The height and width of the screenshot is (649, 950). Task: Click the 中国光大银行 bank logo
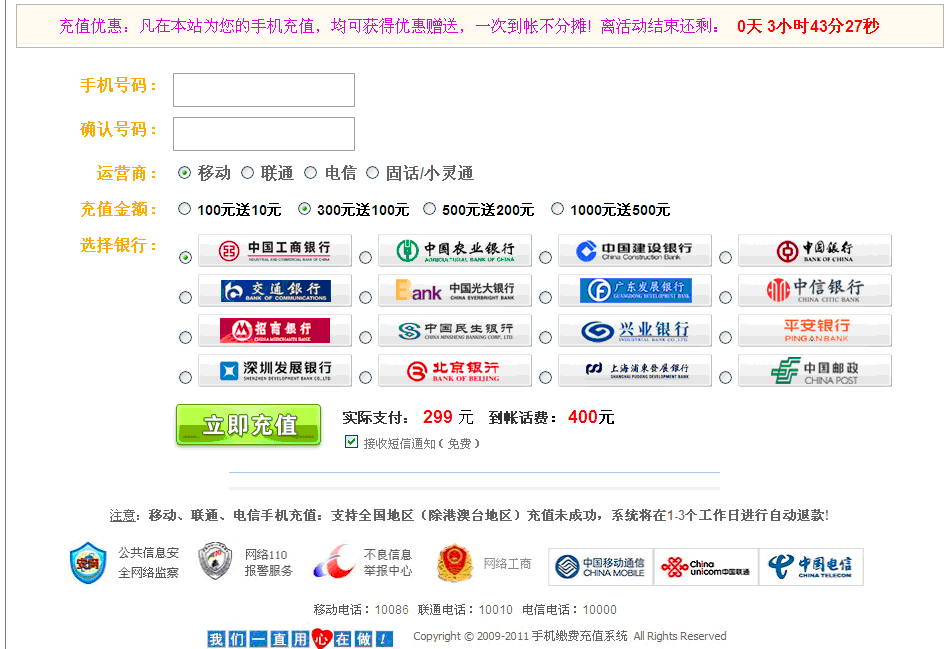click(x=454, y=290)
